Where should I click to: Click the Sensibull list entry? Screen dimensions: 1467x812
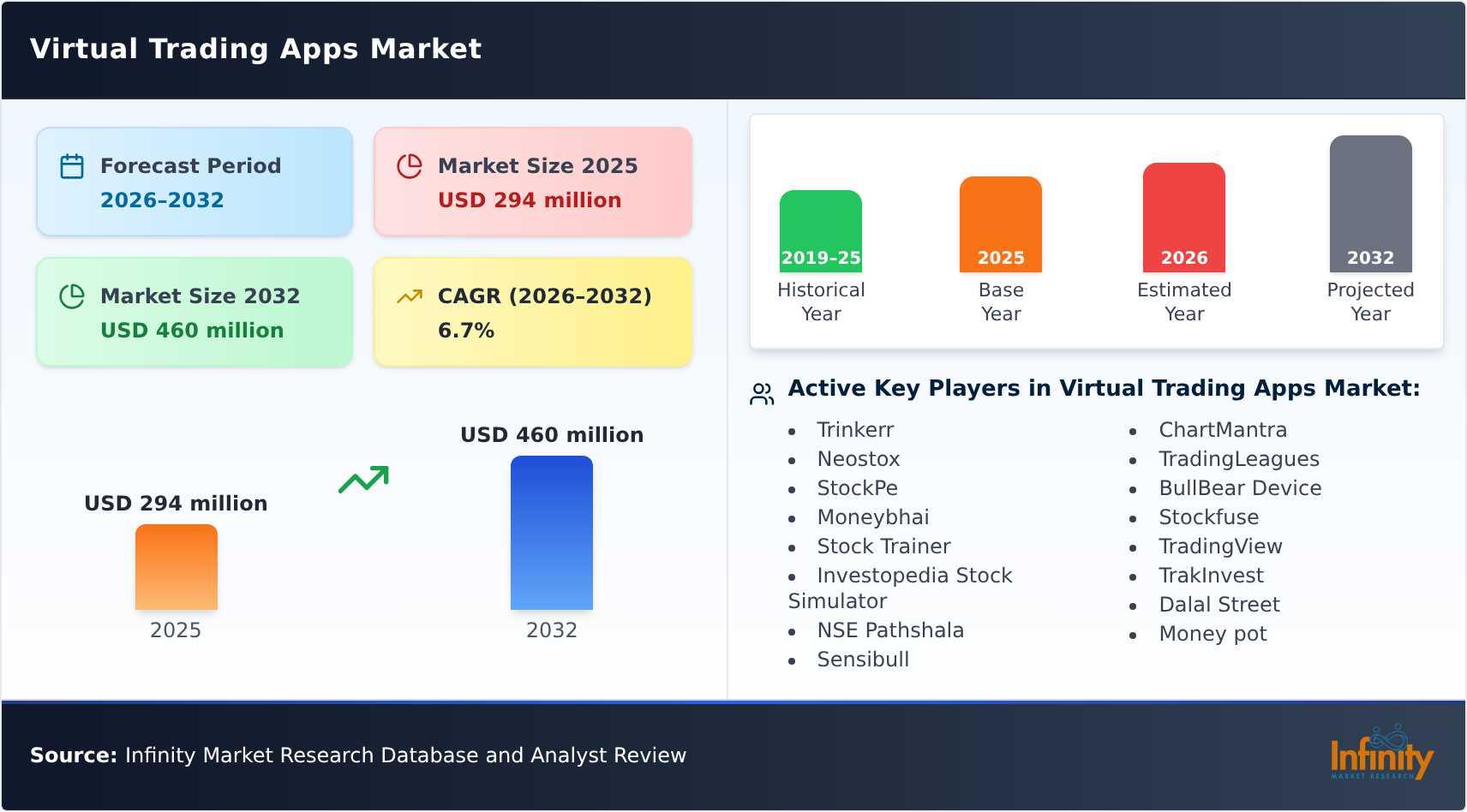[863, 660]
